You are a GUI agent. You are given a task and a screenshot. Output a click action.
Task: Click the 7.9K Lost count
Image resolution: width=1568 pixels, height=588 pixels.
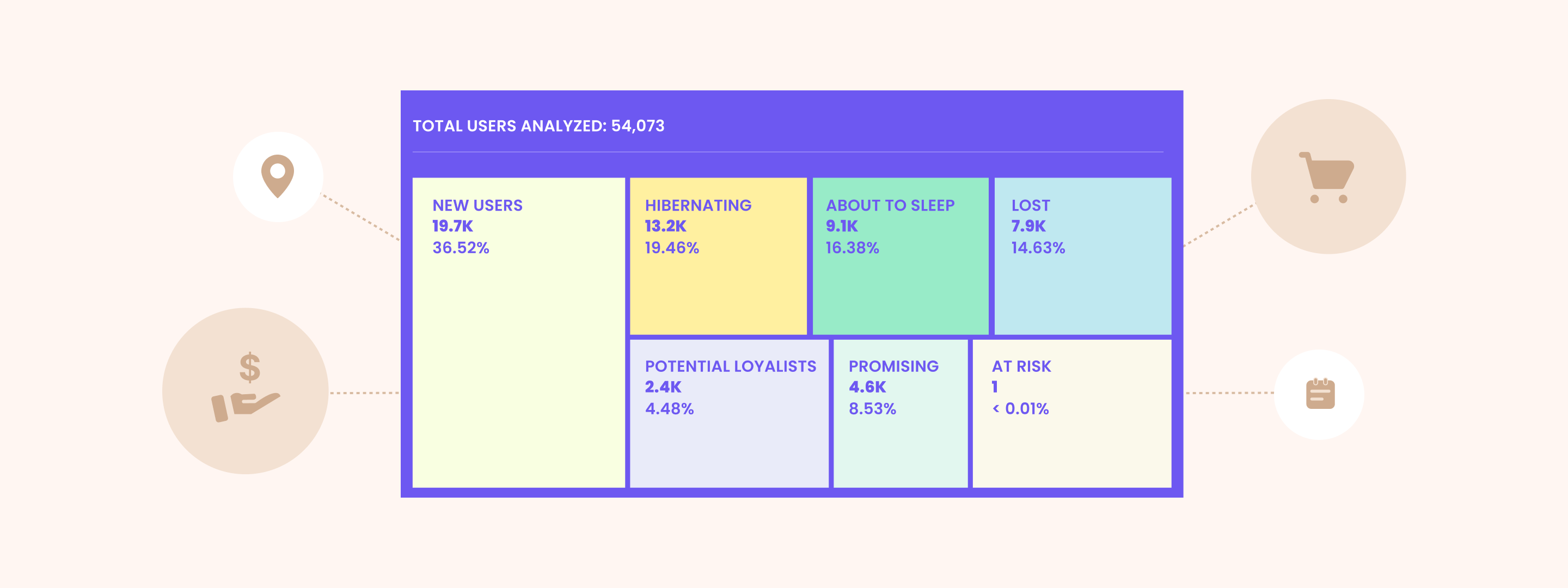point(1027,226)
